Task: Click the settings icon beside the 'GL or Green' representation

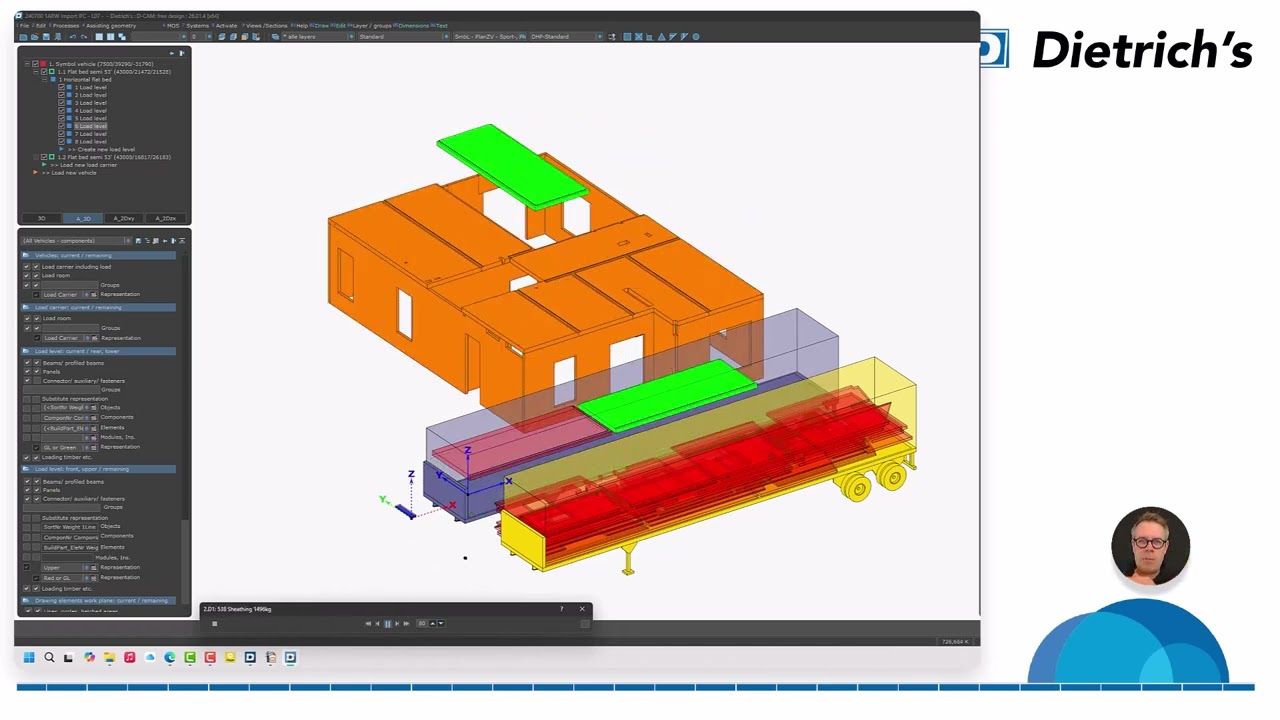Action: (x=94, y=447)
